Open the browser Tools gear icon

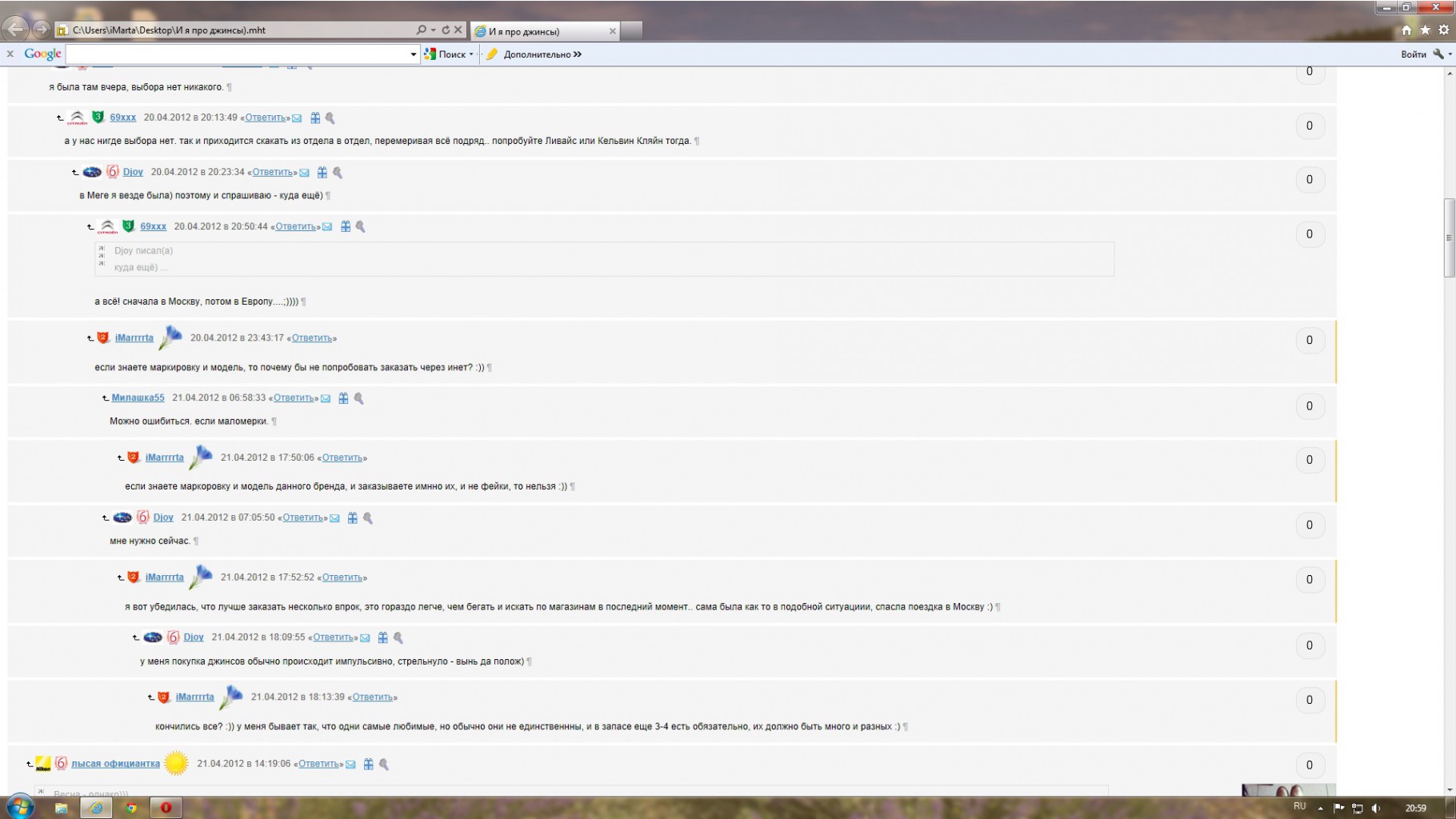(x=1443, y=30)
